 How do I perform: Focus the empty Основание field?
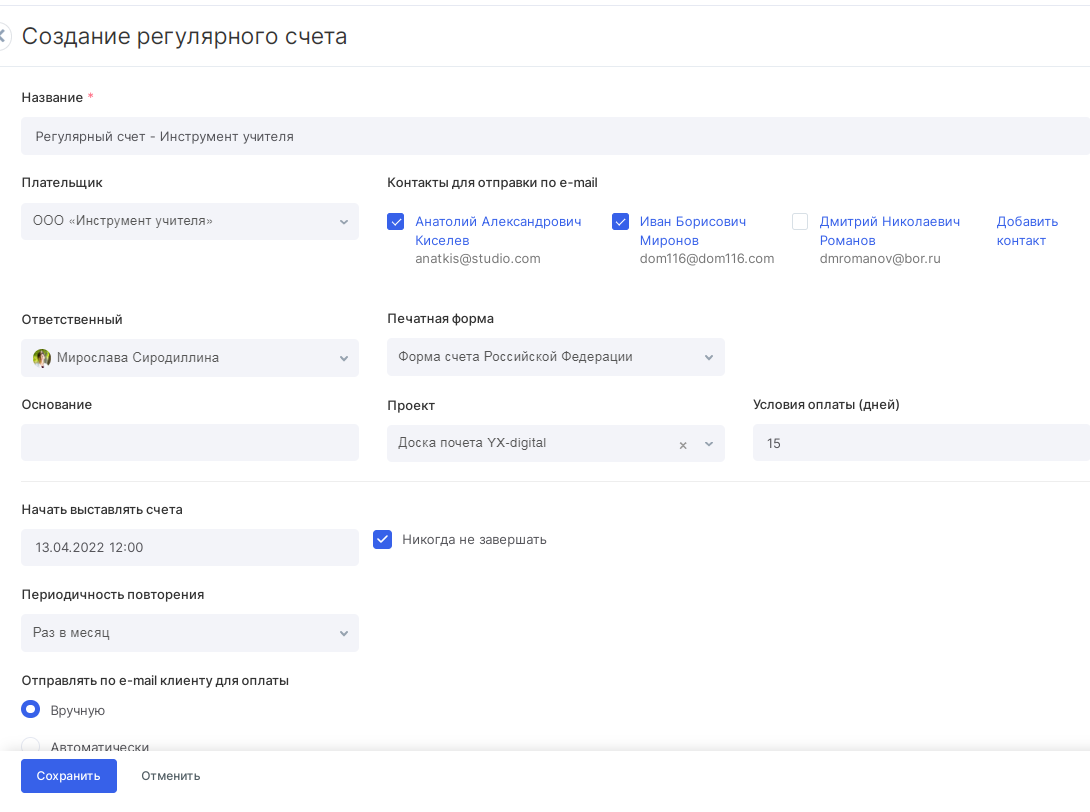tap(190, 443)
